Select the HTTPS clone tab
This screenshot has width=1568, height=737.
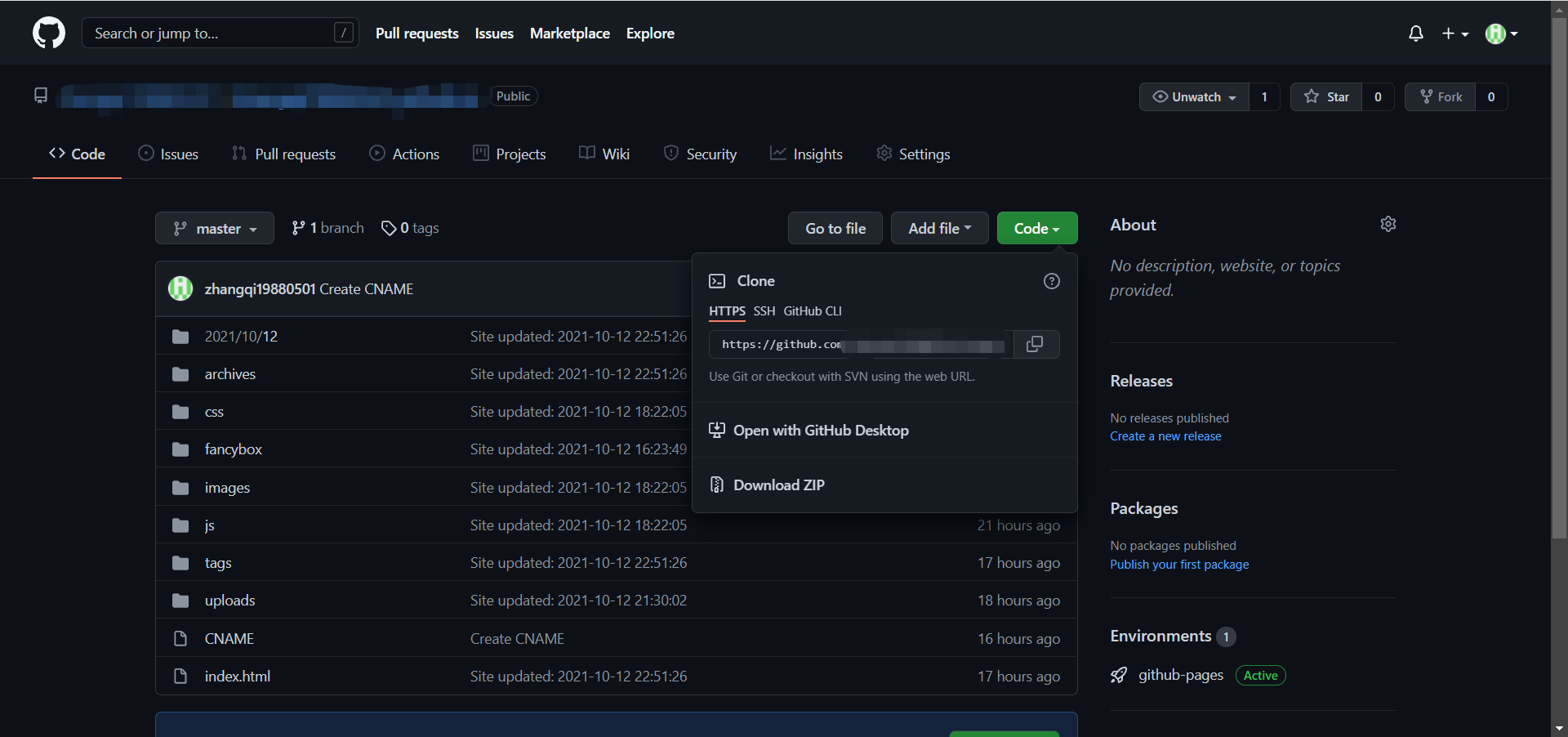727,311
